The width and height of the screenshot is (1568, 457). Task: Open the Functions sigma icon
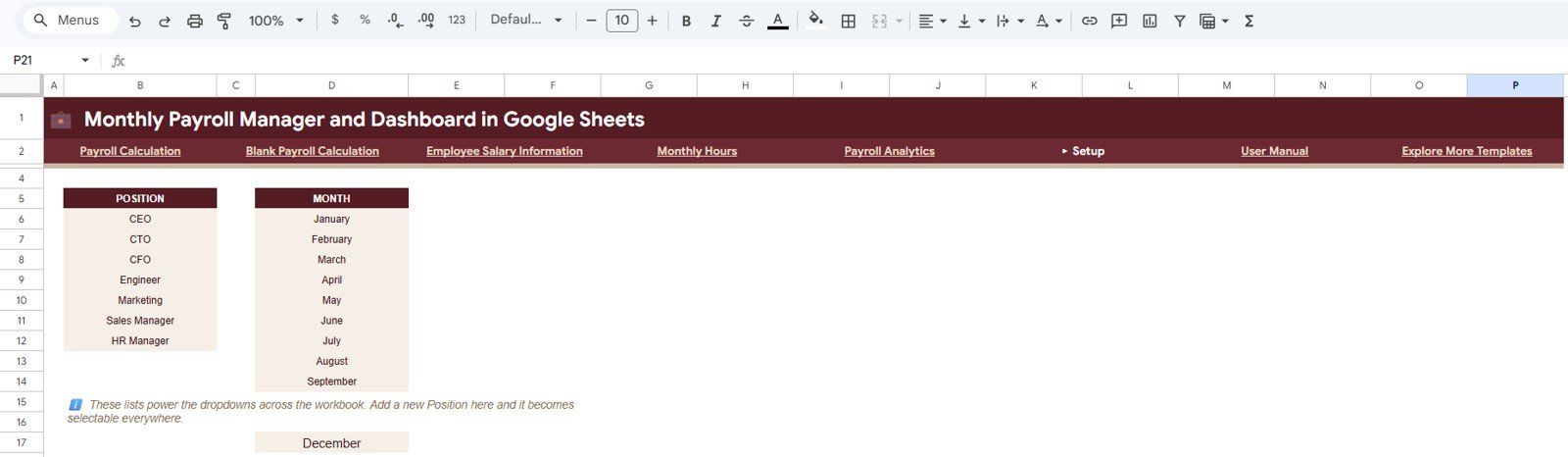click(1249, 21)
